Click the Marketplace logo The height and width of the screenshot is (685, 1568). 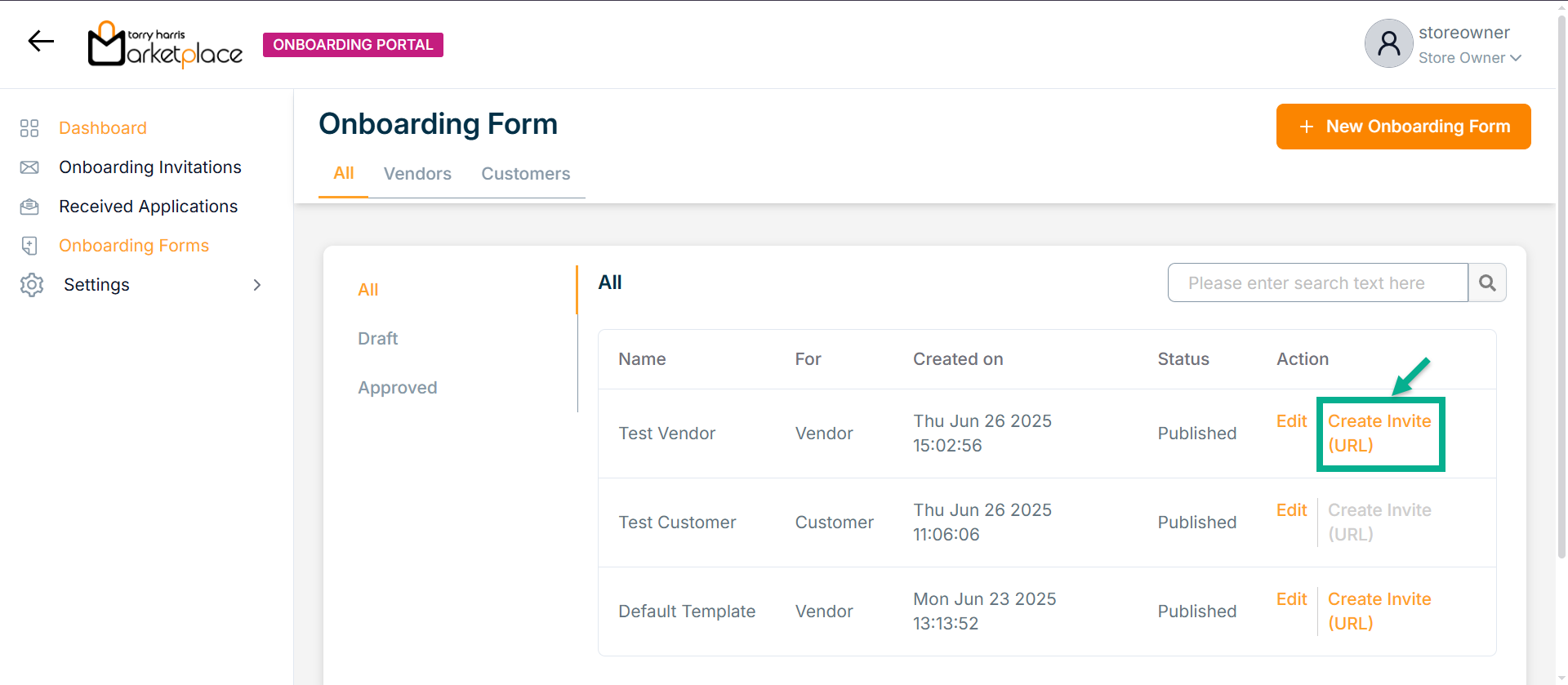pyautogui.click(x=165, y=44)
